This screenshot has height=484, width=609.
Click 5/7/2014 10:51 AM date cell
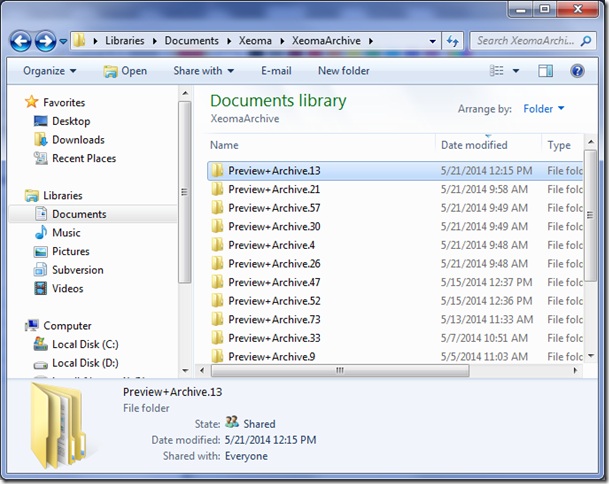[484, 338]
